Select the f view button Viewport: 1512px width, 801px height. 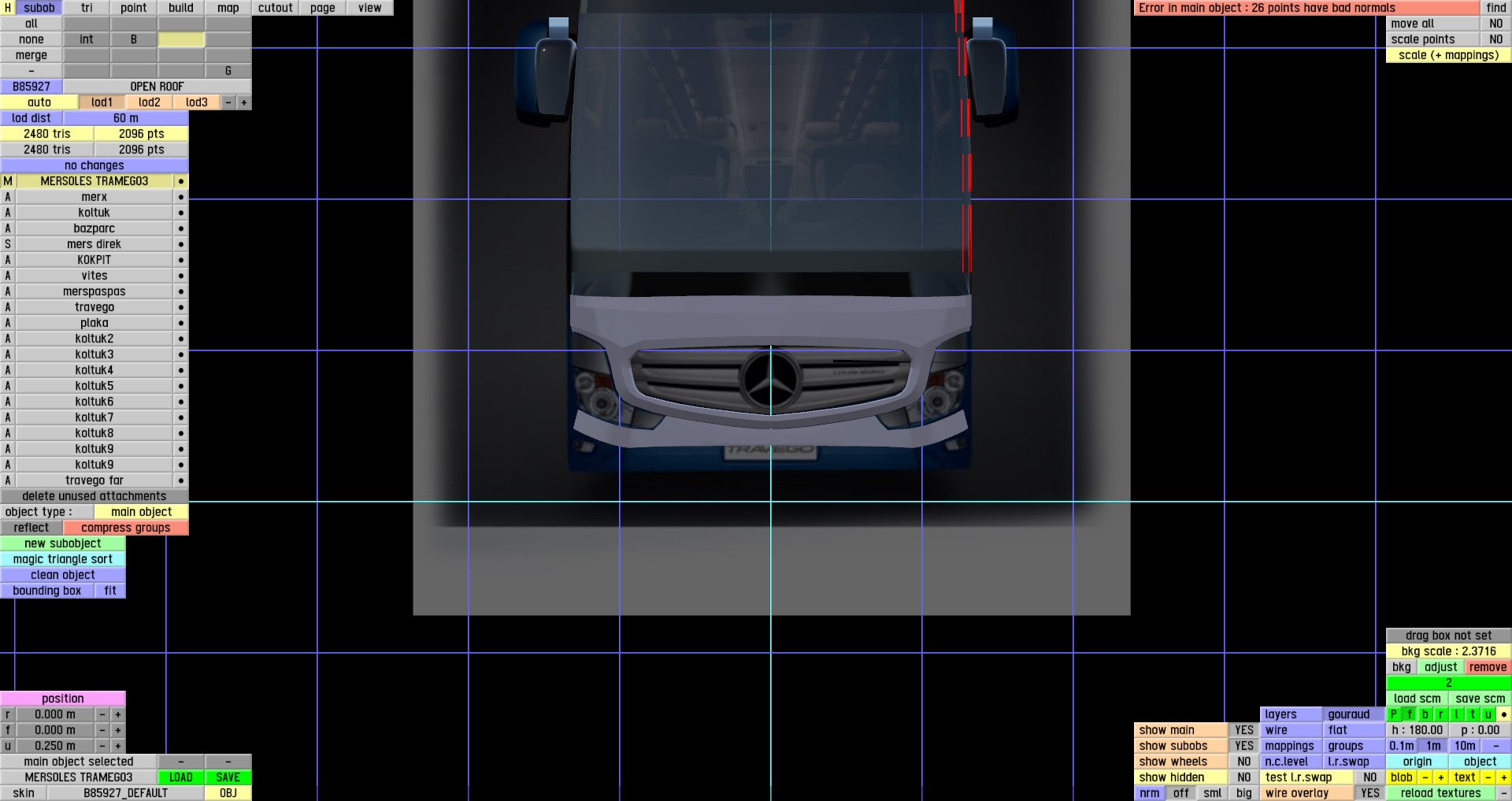click(1410, 714)
